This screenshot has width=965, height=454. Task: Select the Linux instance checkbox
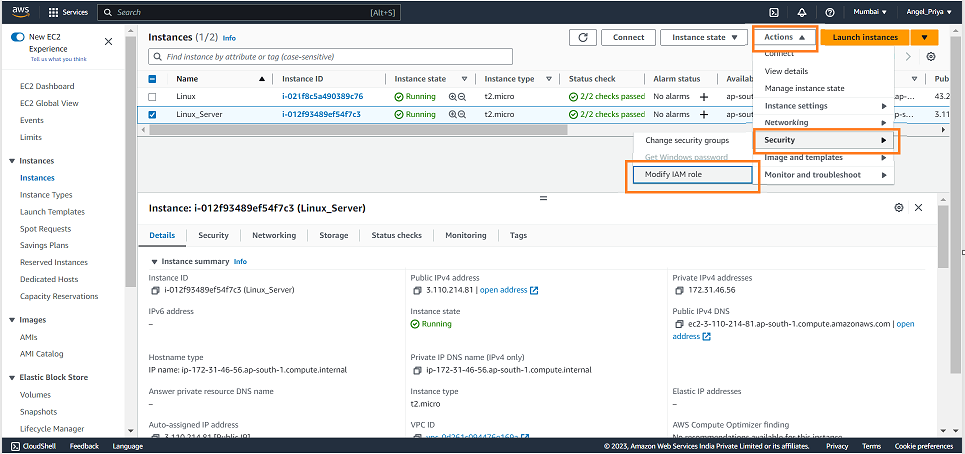pyautogui.click(x=153, y=97)
